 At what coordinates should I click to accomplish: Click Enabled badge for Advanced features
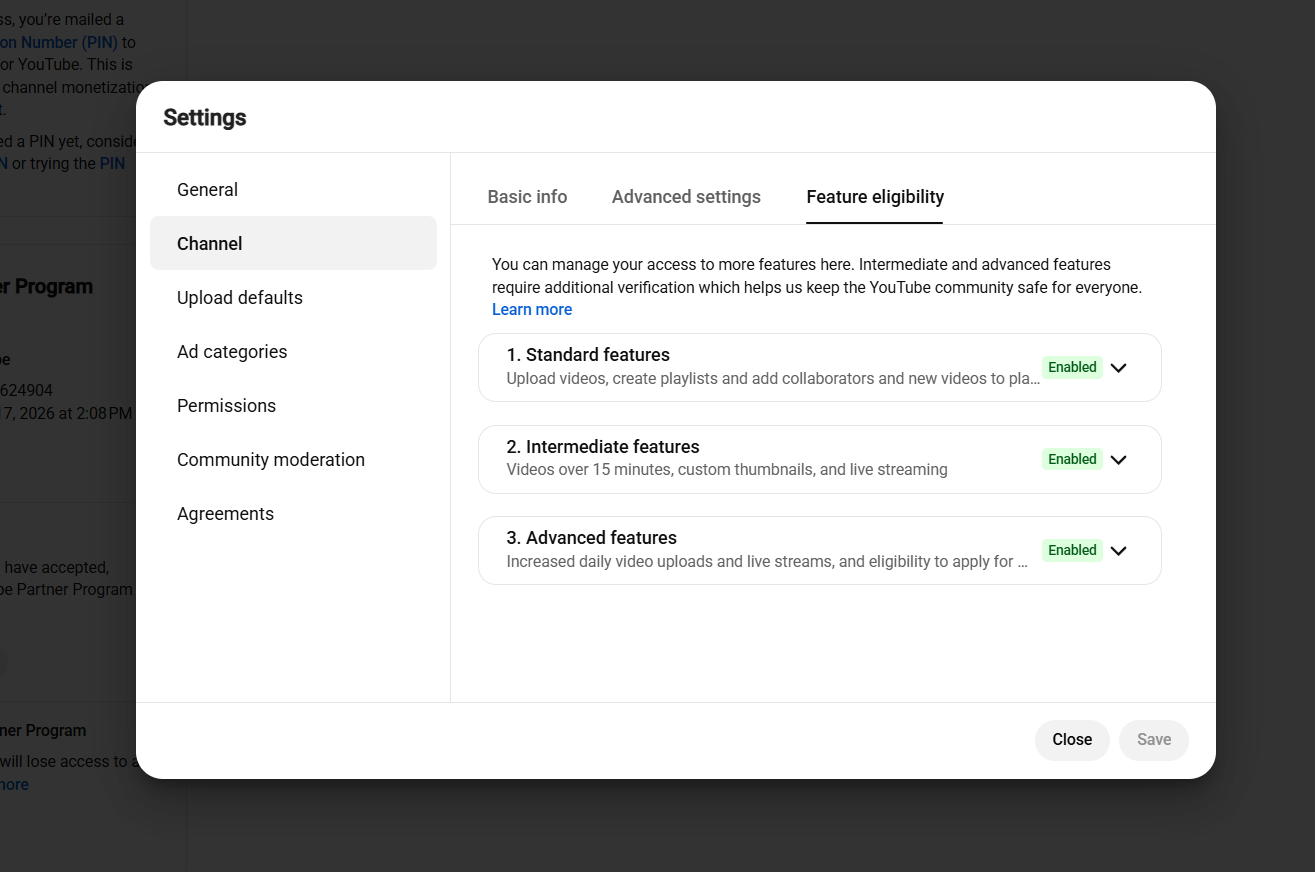[x=1073, y=550]
